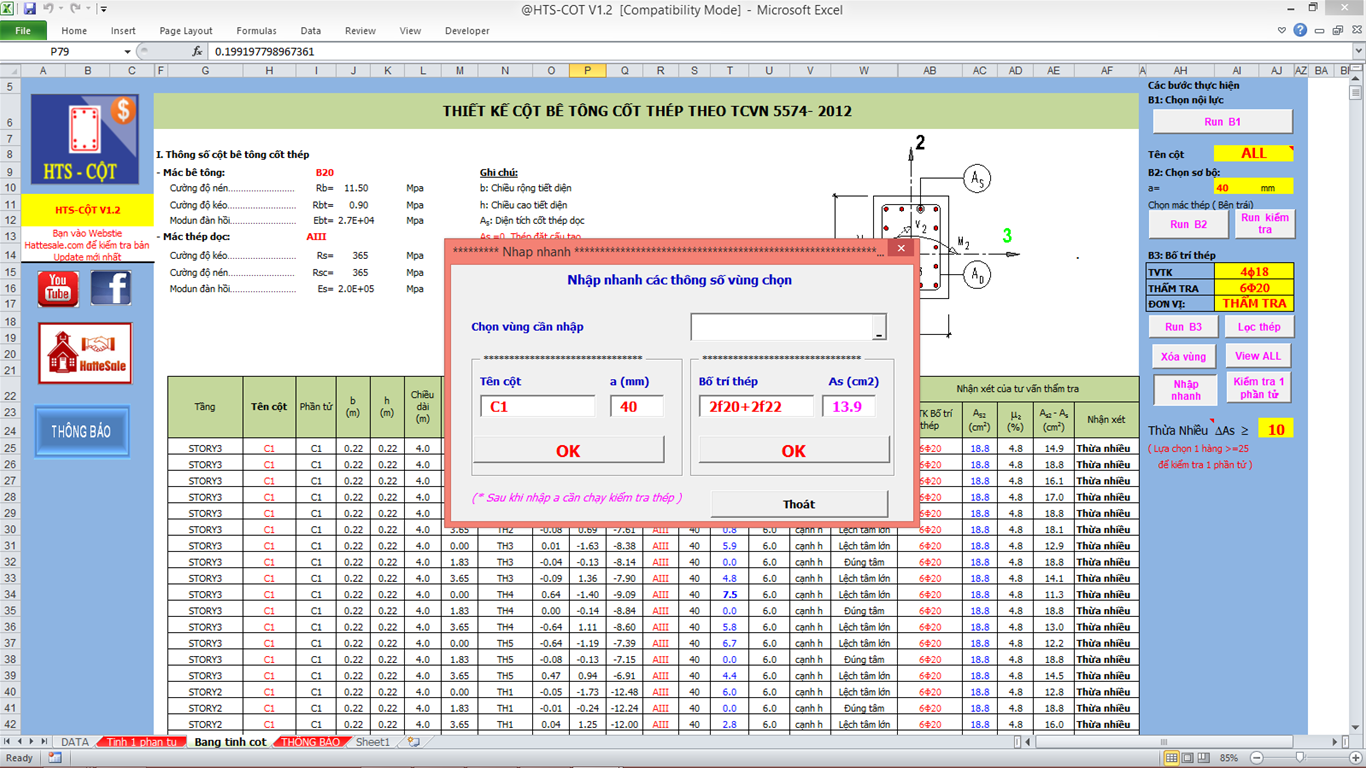Minimize the ribbon with the caret icon

[x=1281, y=31]
